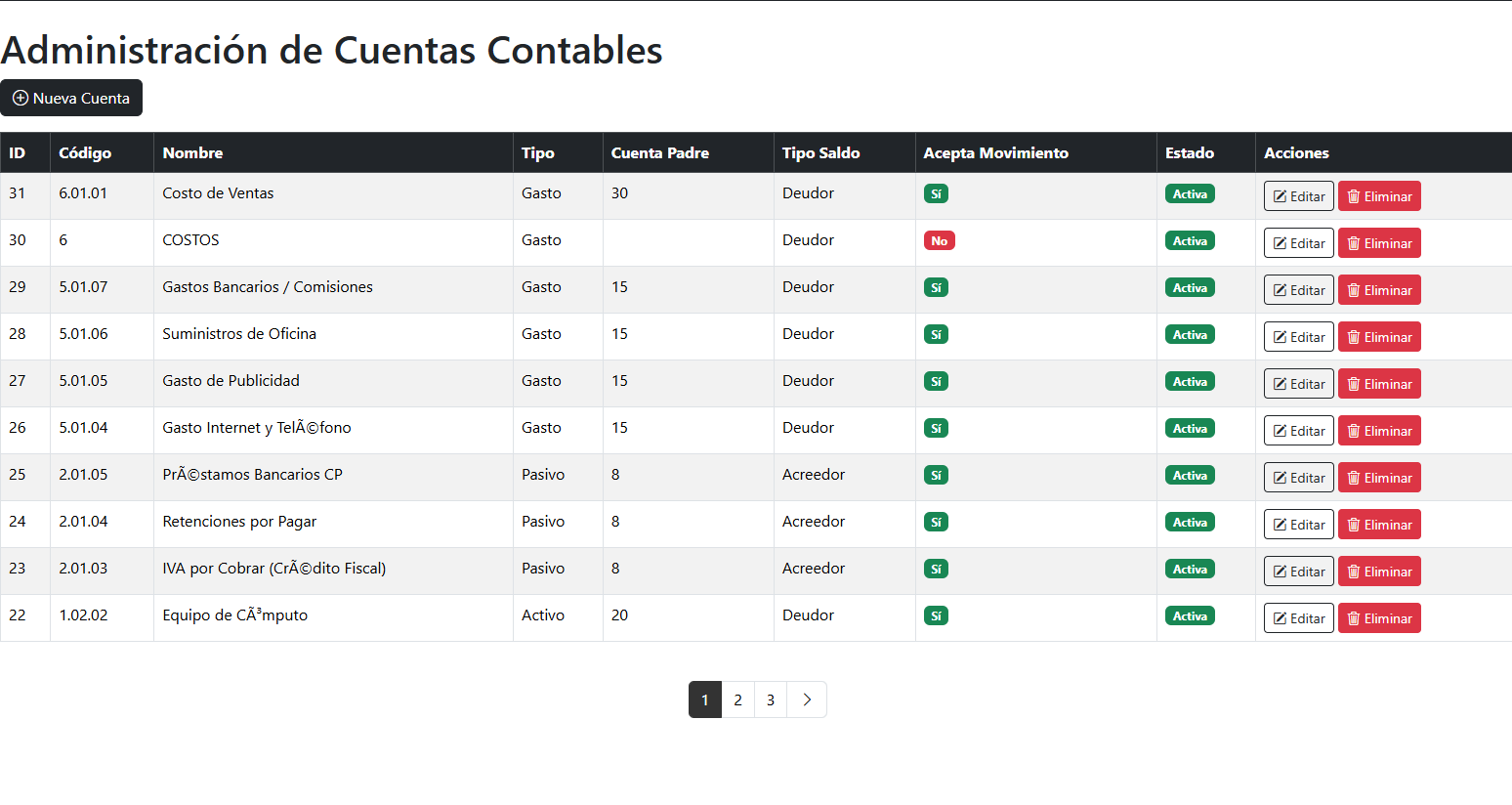Image resolution: width=1512 pixels, height=805 pixels.
Task: Select page 2 of the pagination
Action: click(737, 699)
